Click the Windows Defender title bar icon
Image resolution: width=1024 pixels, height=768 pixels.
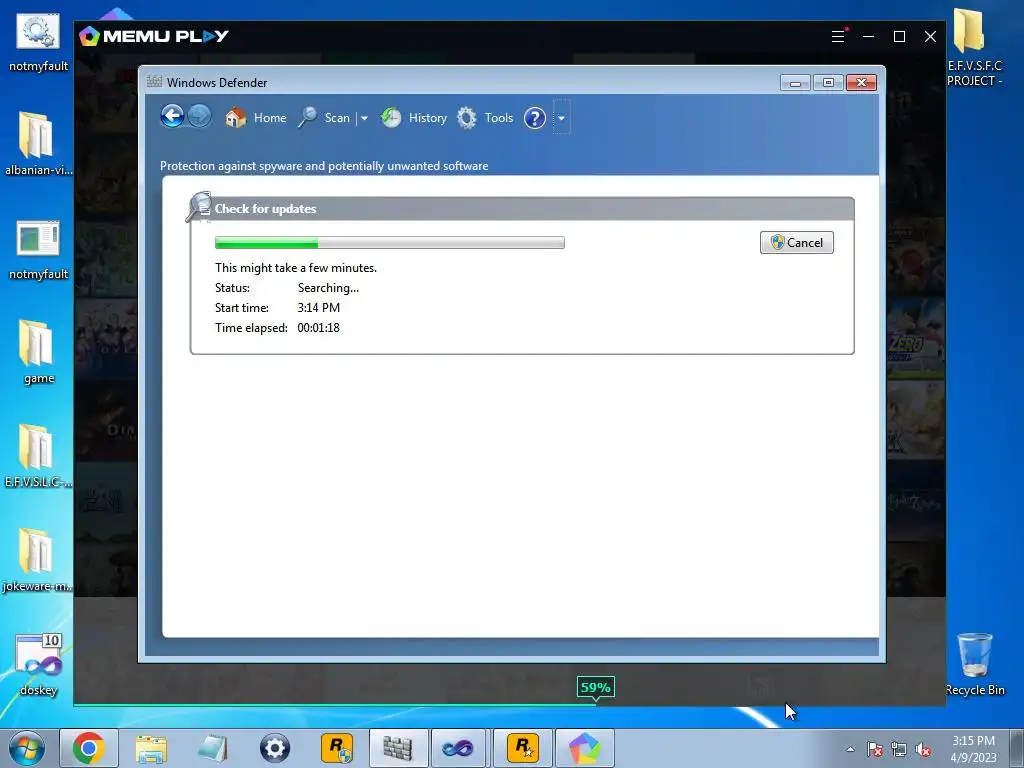tap(154, 82)
